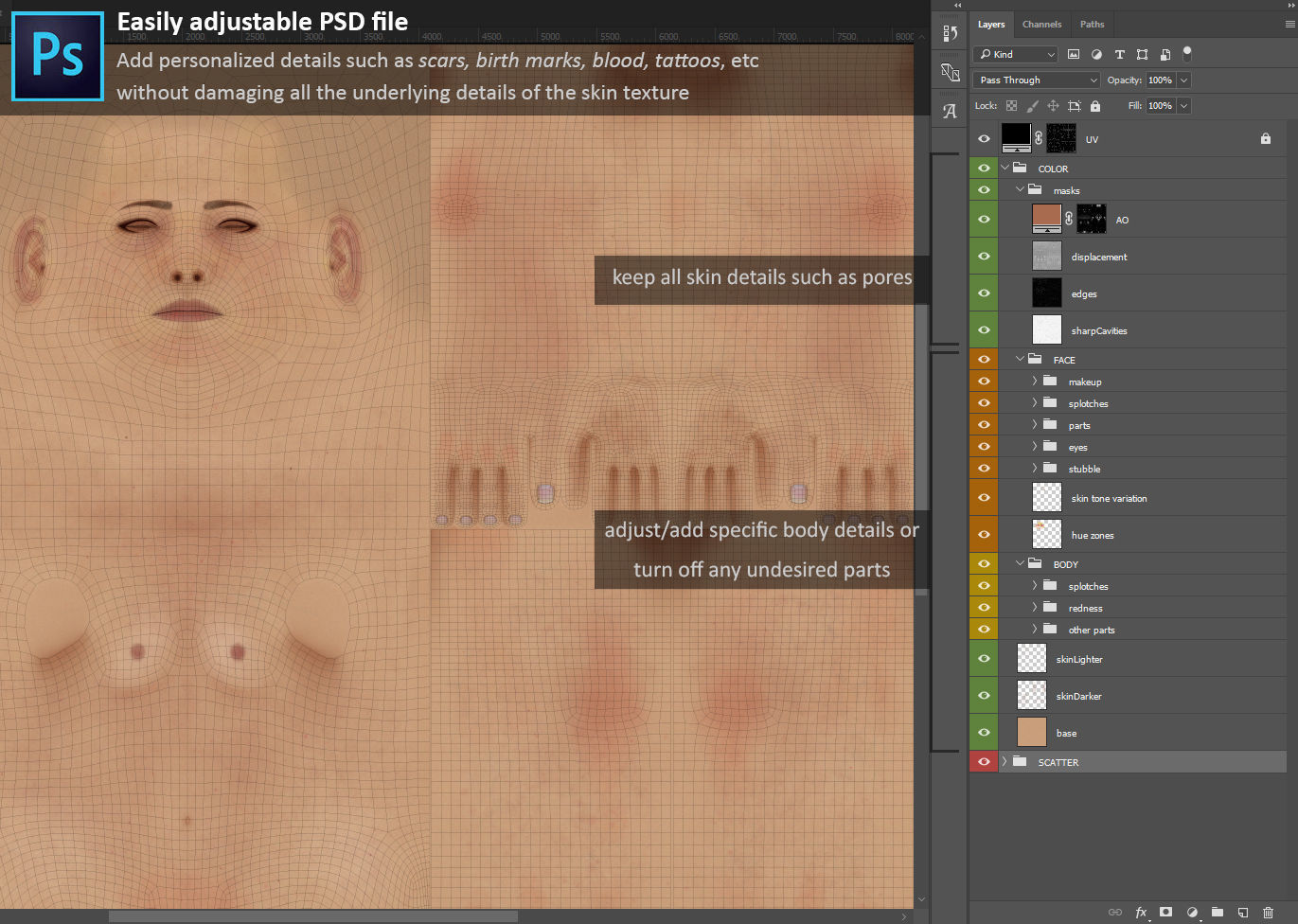Hide the AO layer

pos(984,219)
